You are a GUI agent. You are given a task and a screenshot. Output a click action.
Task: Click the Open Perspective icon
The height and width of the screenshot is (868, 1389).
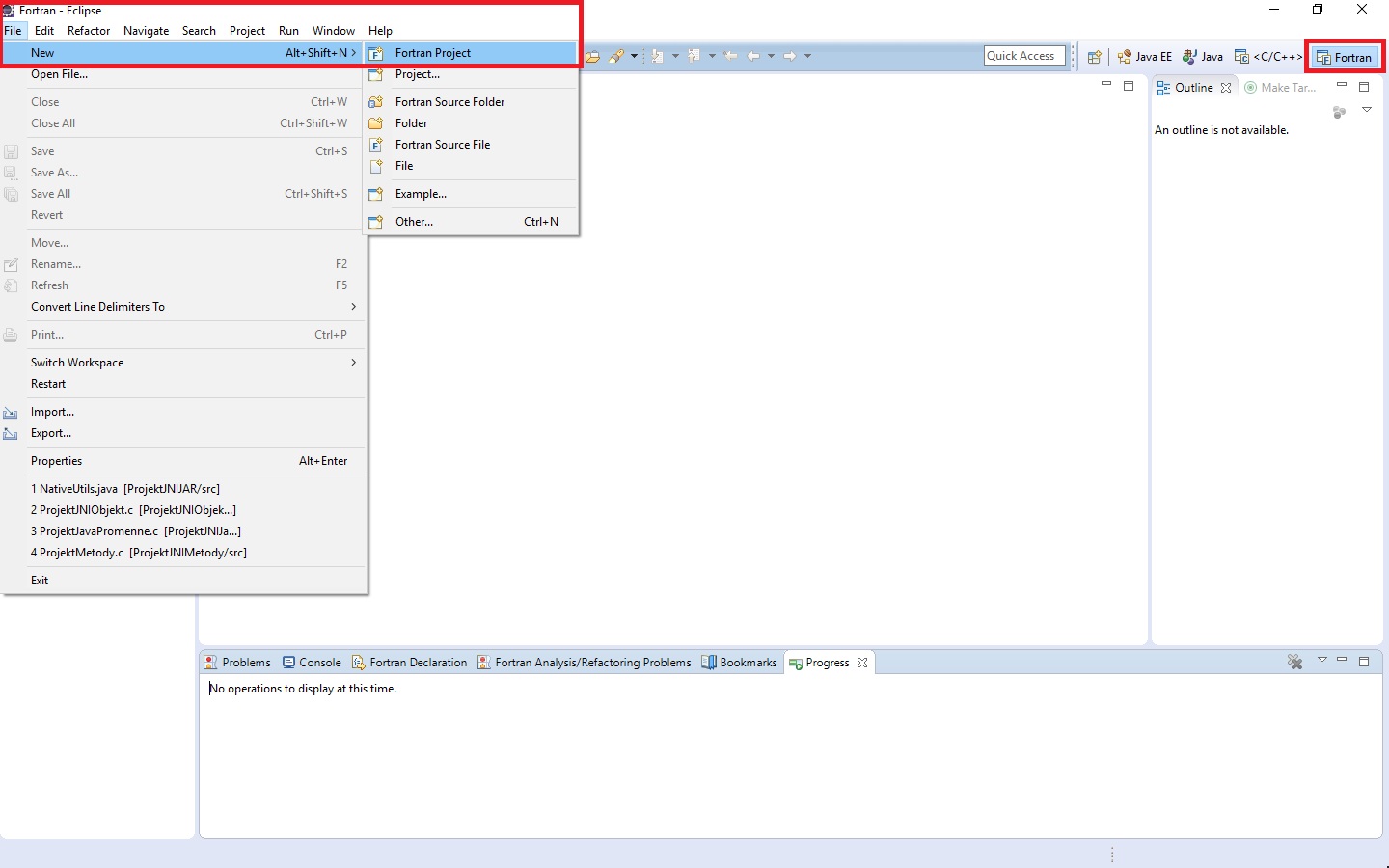(1094, 57)
